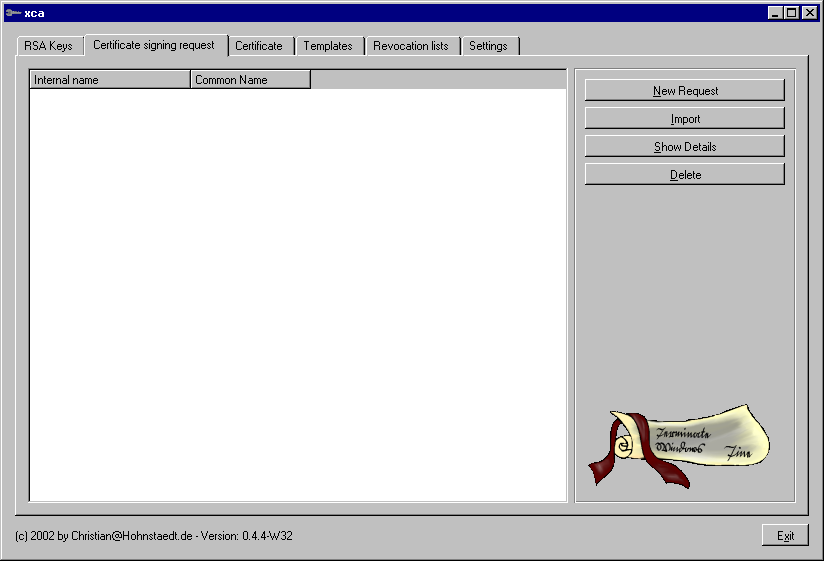Open the Settings tab
The width and height of the screenshot is (824, 561).
pos(488,46)
